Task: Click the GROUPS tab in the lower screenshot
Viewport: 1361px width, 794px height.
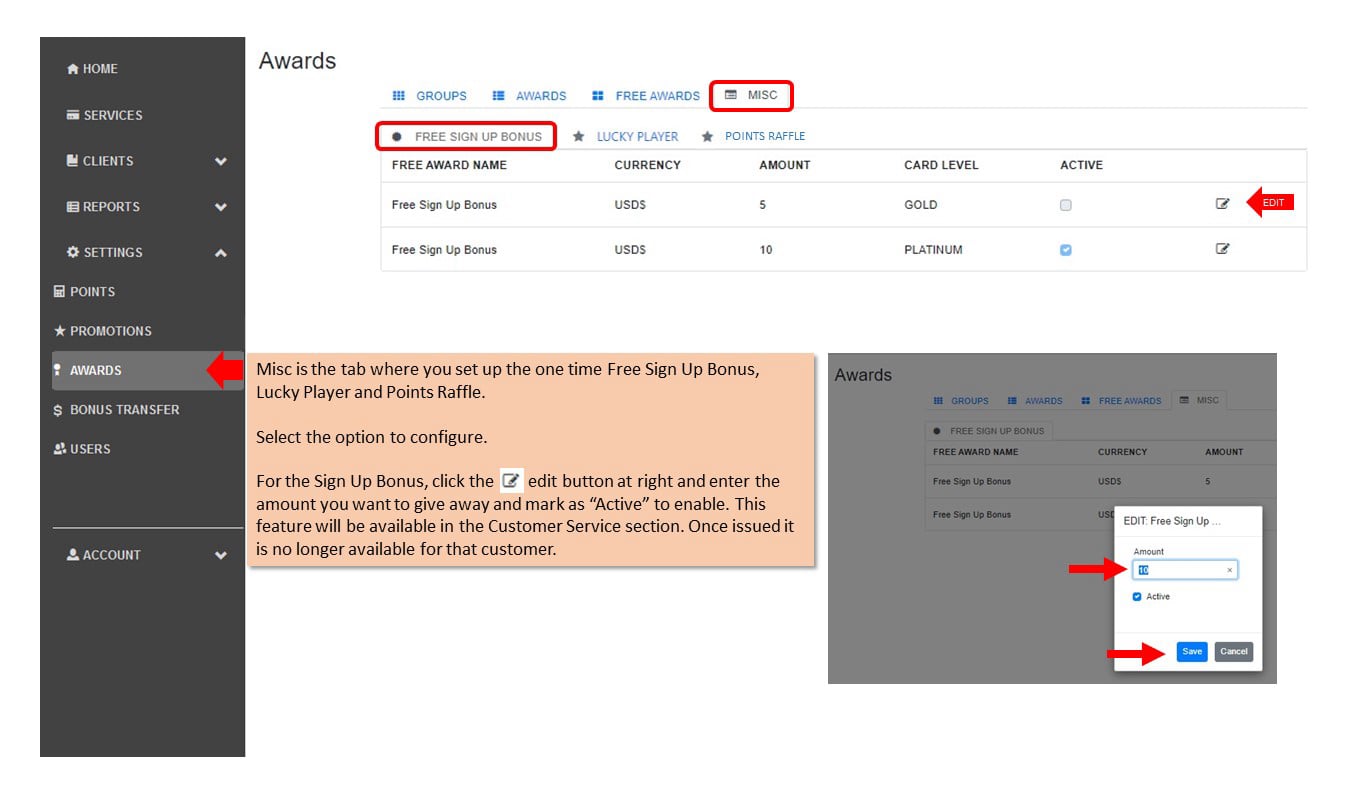Action: pyautogui.click(x=961, y=401)
